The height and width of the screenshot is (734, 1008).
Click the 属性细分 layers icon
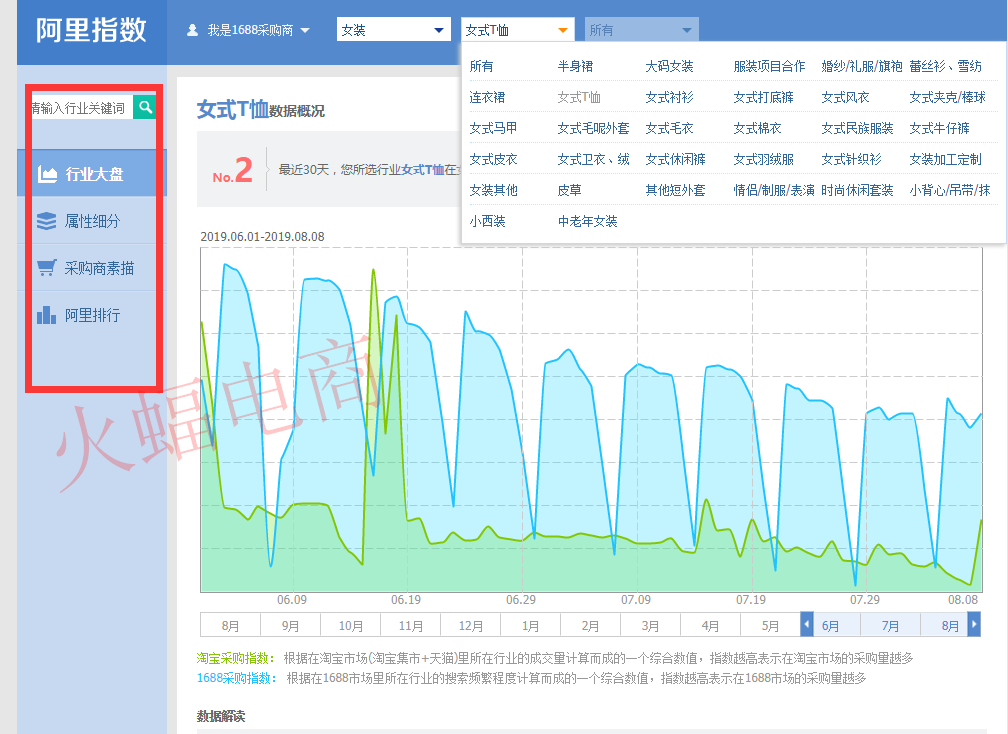click(46, 221)
